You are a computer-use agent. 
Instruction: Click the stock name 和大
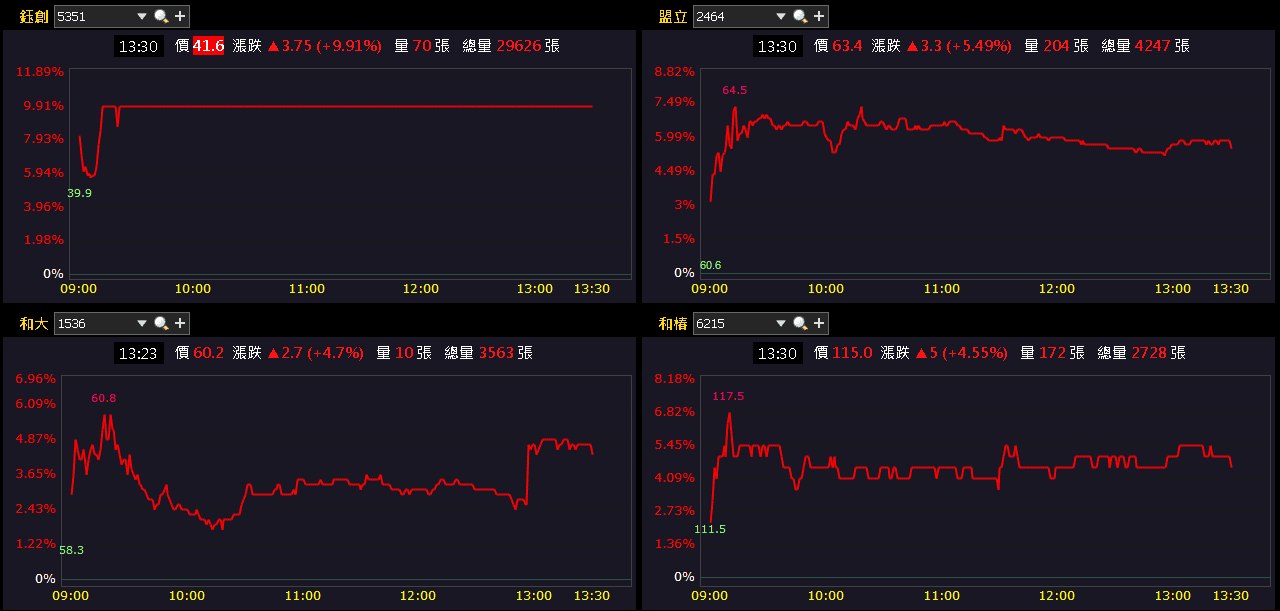tap(34, 324)
